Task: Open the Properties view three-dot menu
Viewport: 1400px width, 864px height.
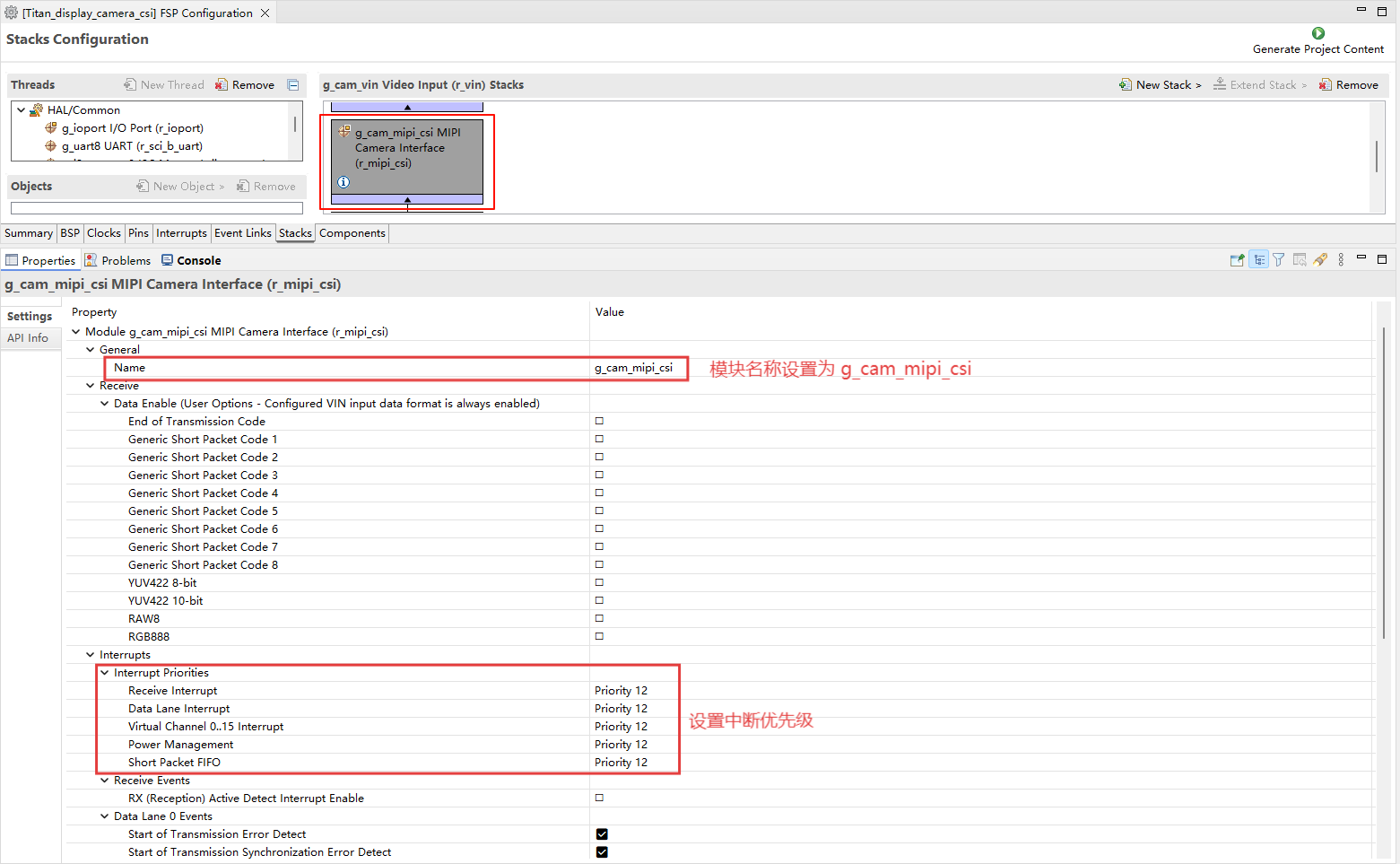Action: (1341, 260)
